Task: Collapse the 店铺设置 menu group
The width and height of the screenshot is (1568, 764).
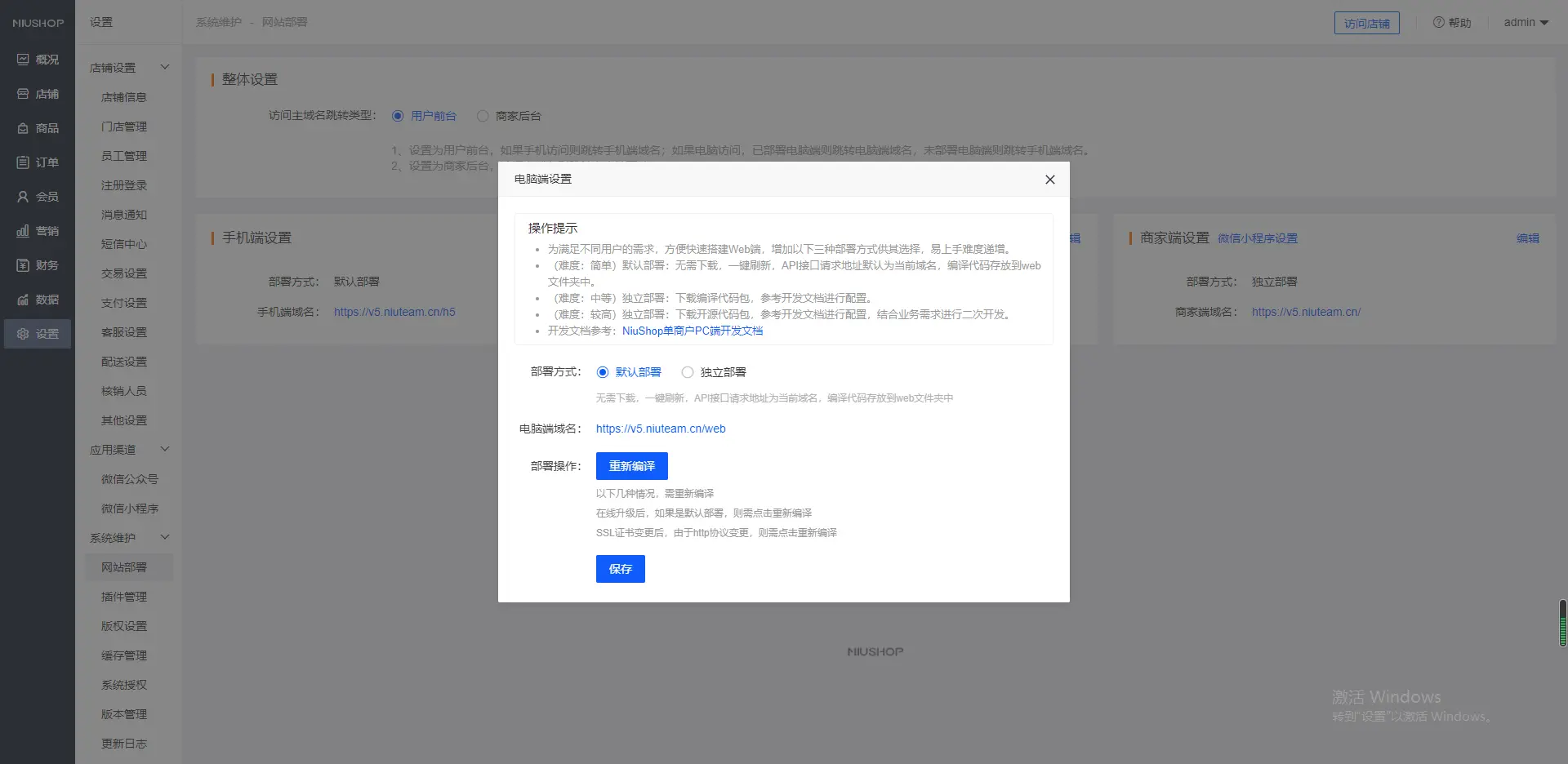Action: (165, 67)
